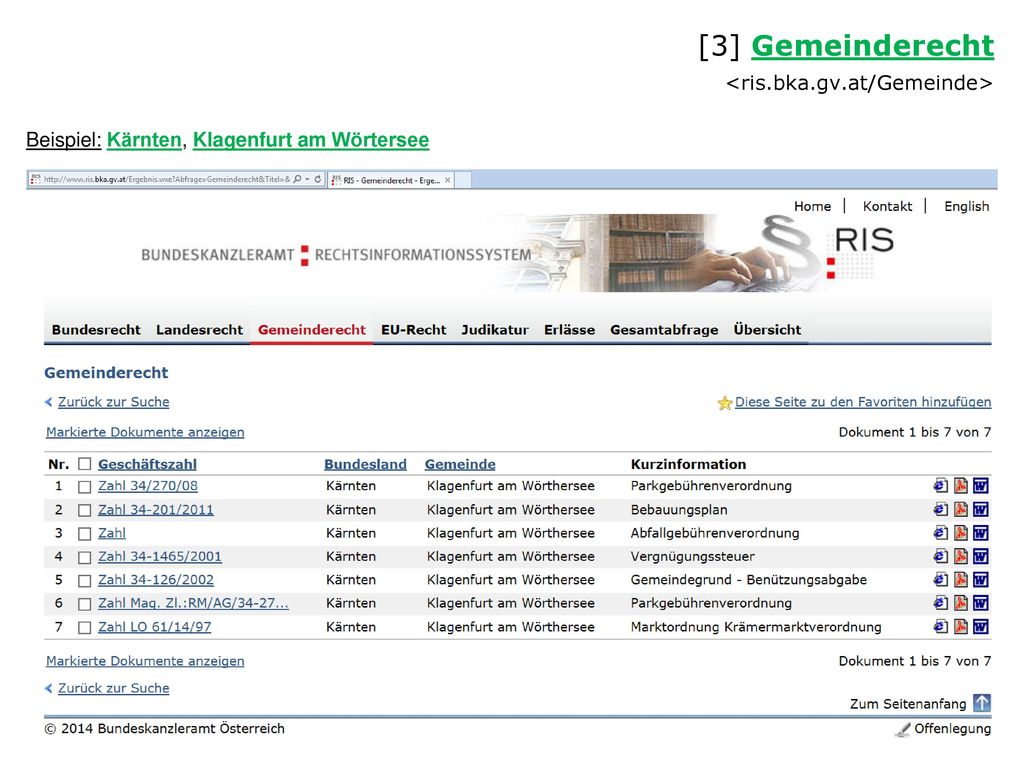Check the box for Zahl LO 61/14/97
The width and height of the screenshot is (1024, 768).
[x=84, y=628]
